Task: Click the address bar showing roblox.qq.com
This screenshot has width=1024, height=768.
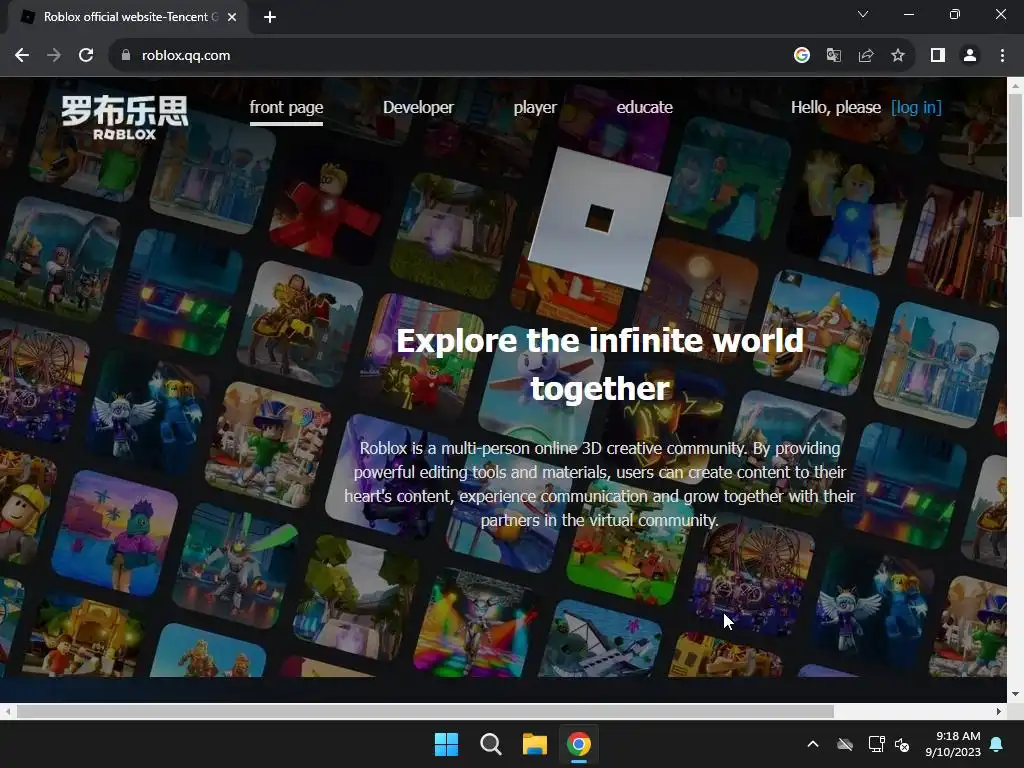Action: (451, 56)
